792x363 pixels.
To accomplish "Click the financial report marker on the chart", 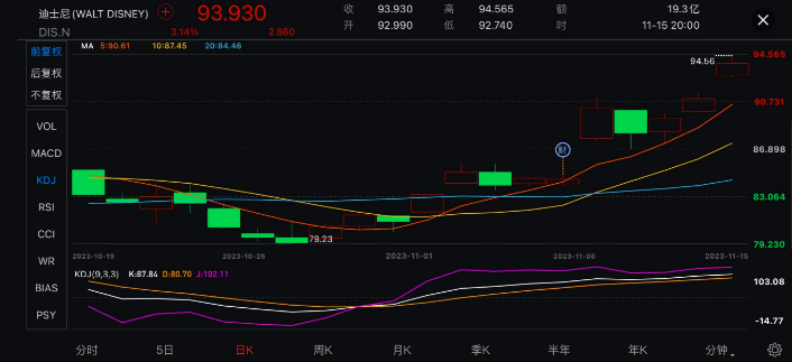I will point(563,149).
